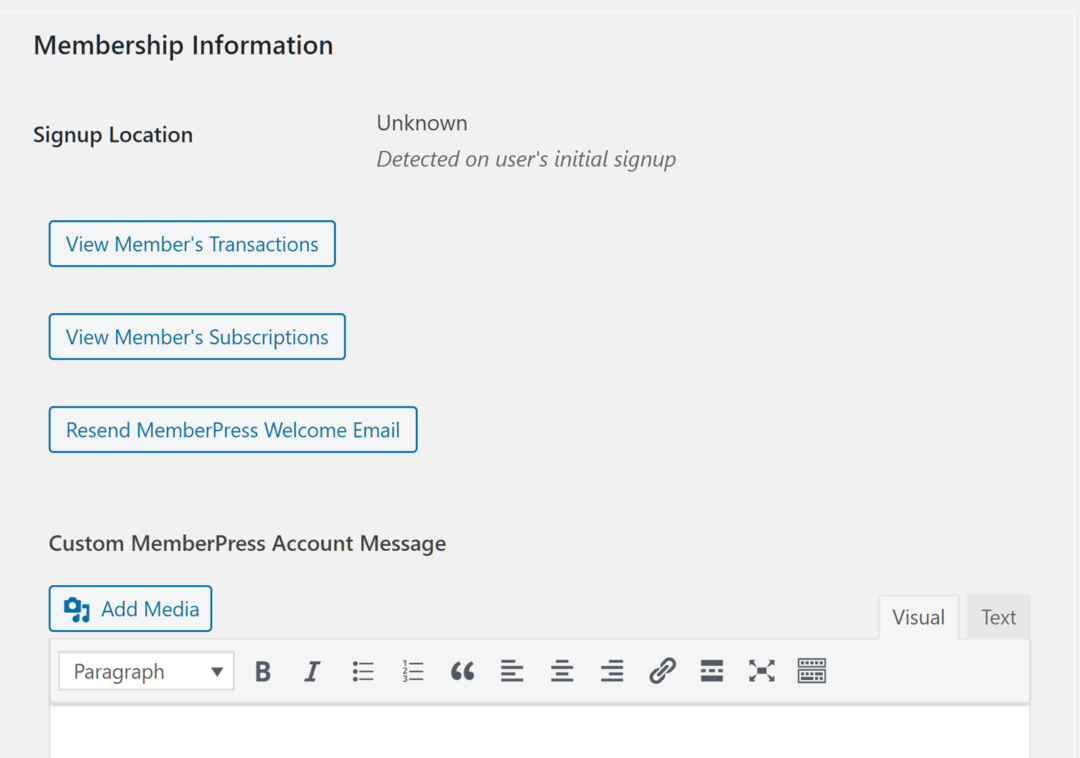Insert the Read More tag
The height and width of the screenshot is (758, 1080).
pyautogui.click(x=712, y=671)
